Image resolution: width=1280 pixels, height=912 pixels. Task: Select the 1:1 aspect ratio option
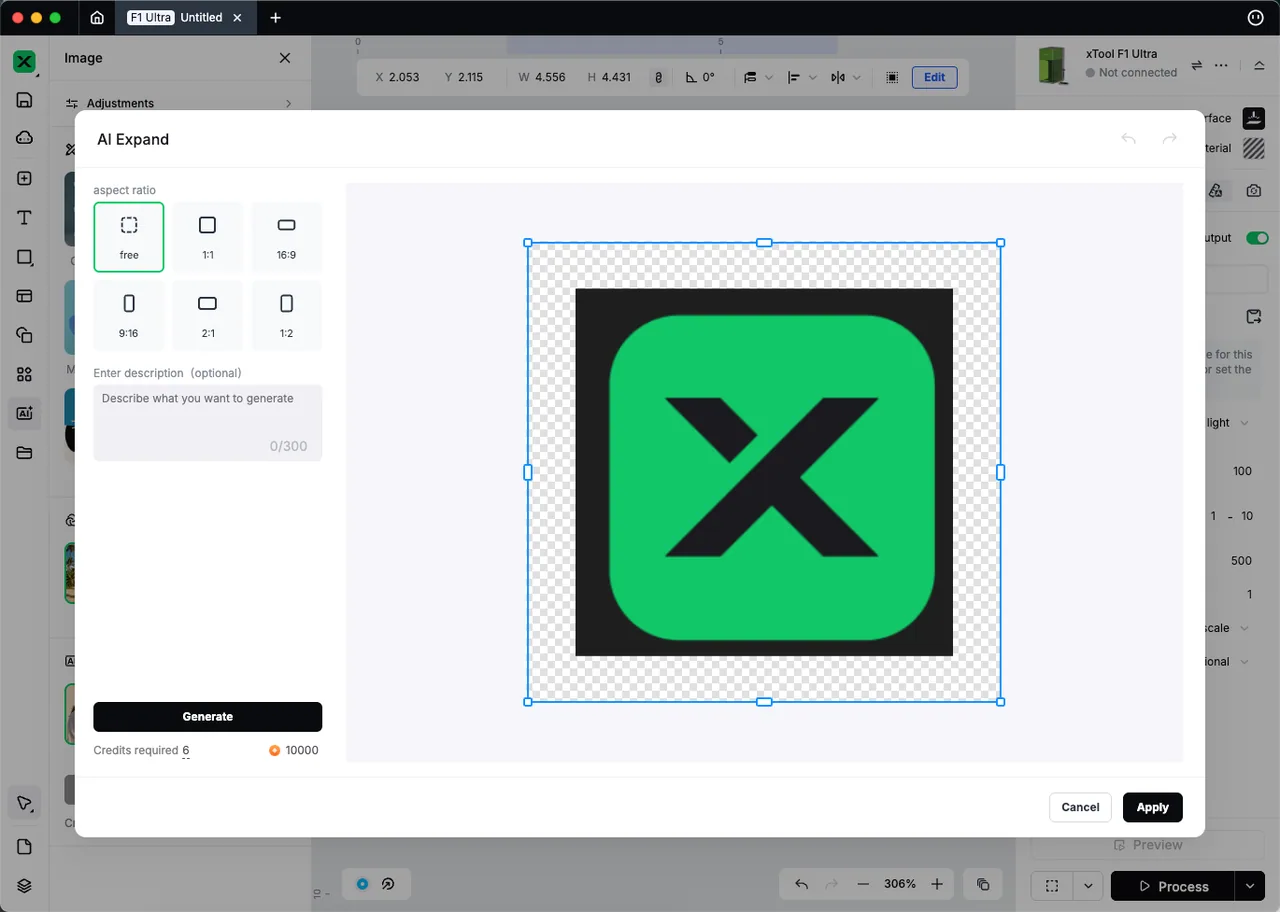208,237
